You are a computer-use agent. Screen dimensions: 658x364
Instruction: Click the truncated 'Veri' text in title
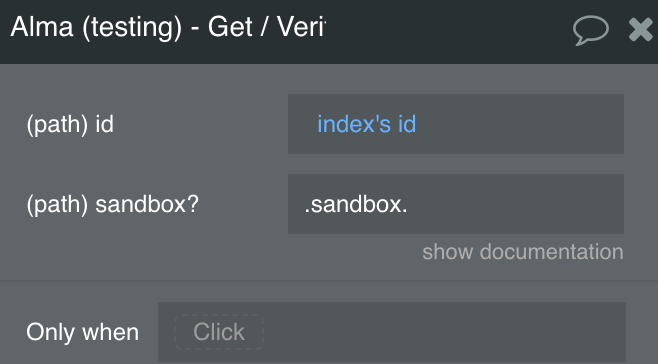click(301, 27)
